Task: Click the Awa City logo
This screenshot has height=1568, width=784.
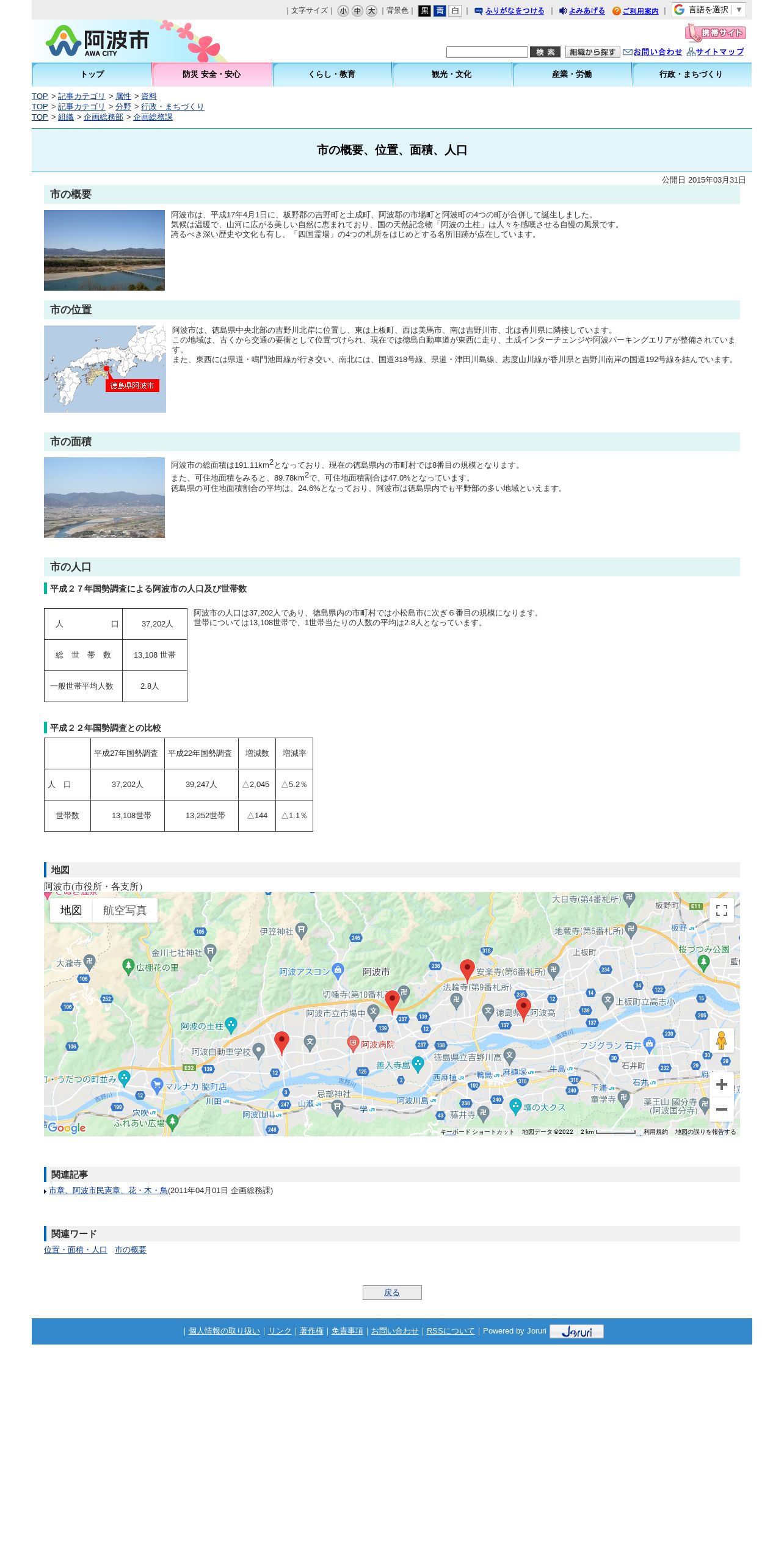Action: [x=97, y=41]
